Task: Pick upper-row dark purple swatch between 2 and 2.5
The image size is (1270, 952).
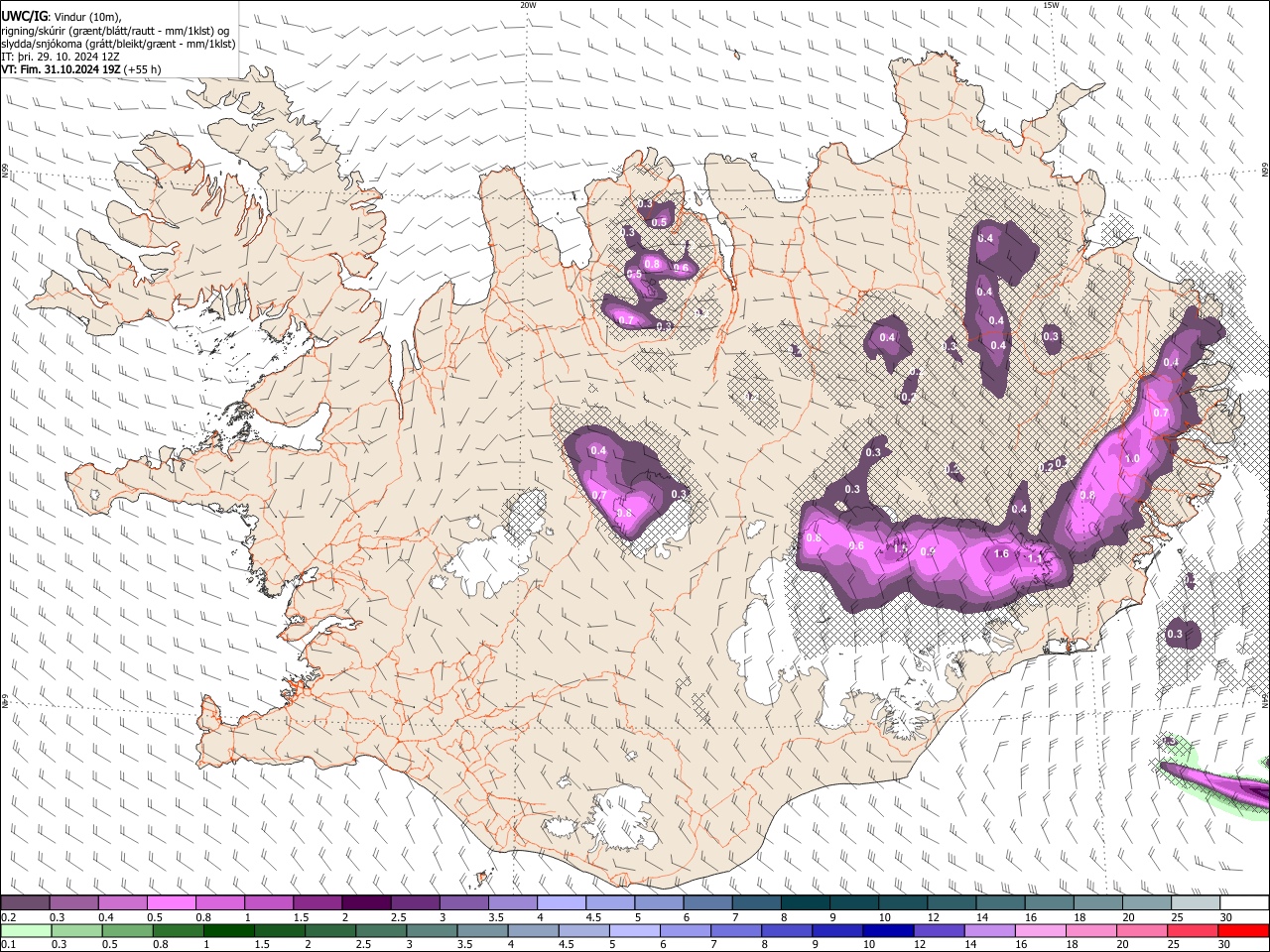Action: click(x=365, y=903)
